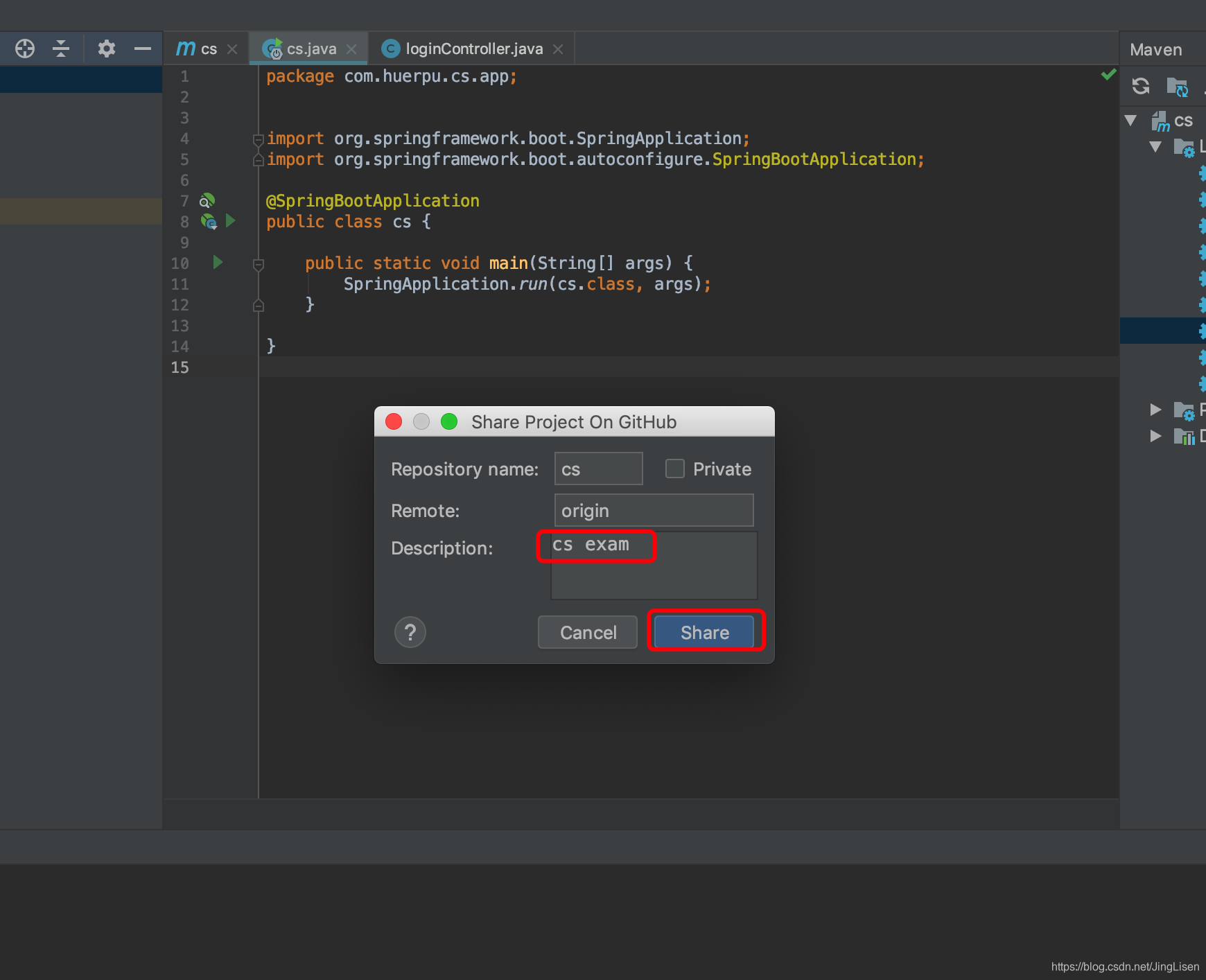
Task: Fold the main method at line 10
Action: (259, 264)
